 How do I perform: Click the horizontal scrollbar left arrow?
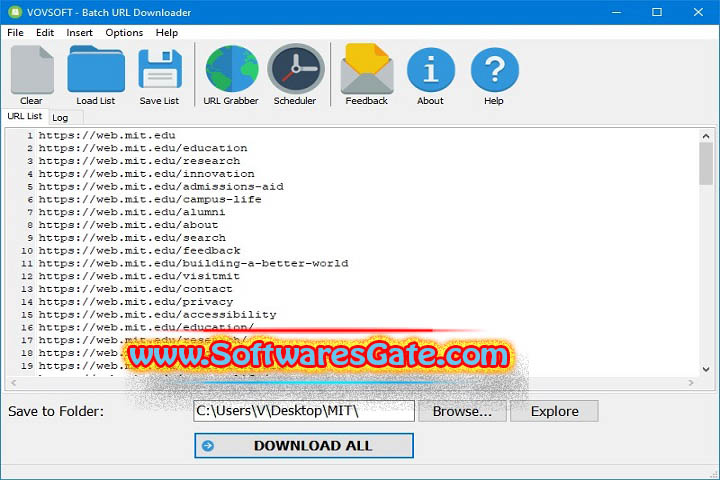pos(13,383)
